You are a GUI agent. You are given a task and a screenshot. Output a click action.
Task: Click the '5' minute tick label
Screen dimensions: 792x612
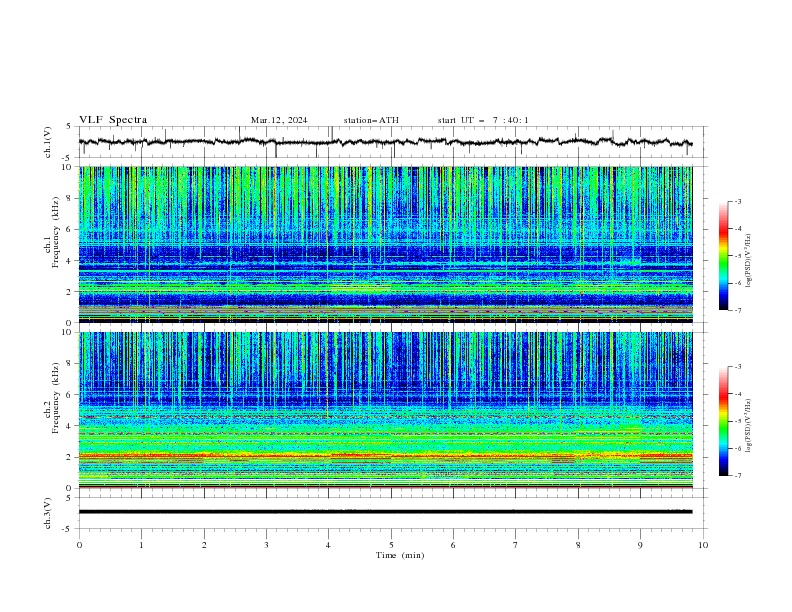tap(391, 545)
